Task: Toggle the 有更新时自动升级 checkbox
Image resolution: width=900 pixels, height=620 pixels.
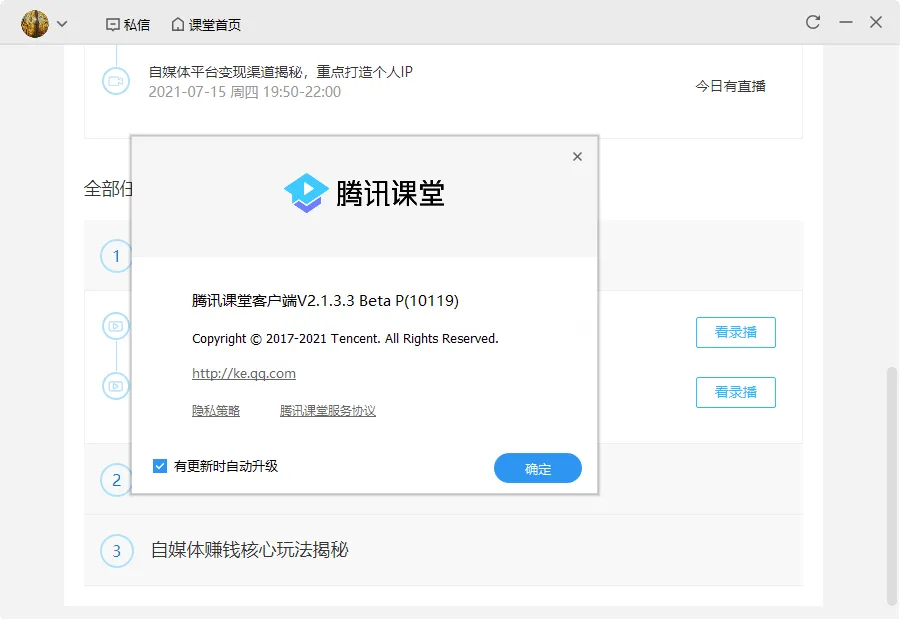Action: 160,466
